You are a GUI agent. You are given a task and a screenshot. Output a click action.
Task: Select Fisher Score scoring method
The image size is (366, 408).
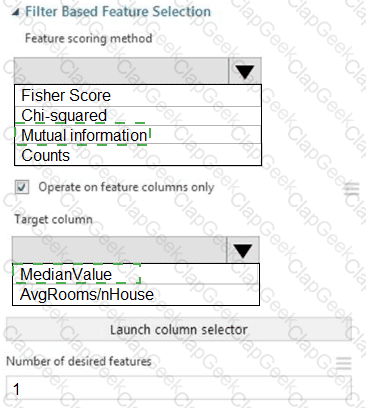[138, 96]
